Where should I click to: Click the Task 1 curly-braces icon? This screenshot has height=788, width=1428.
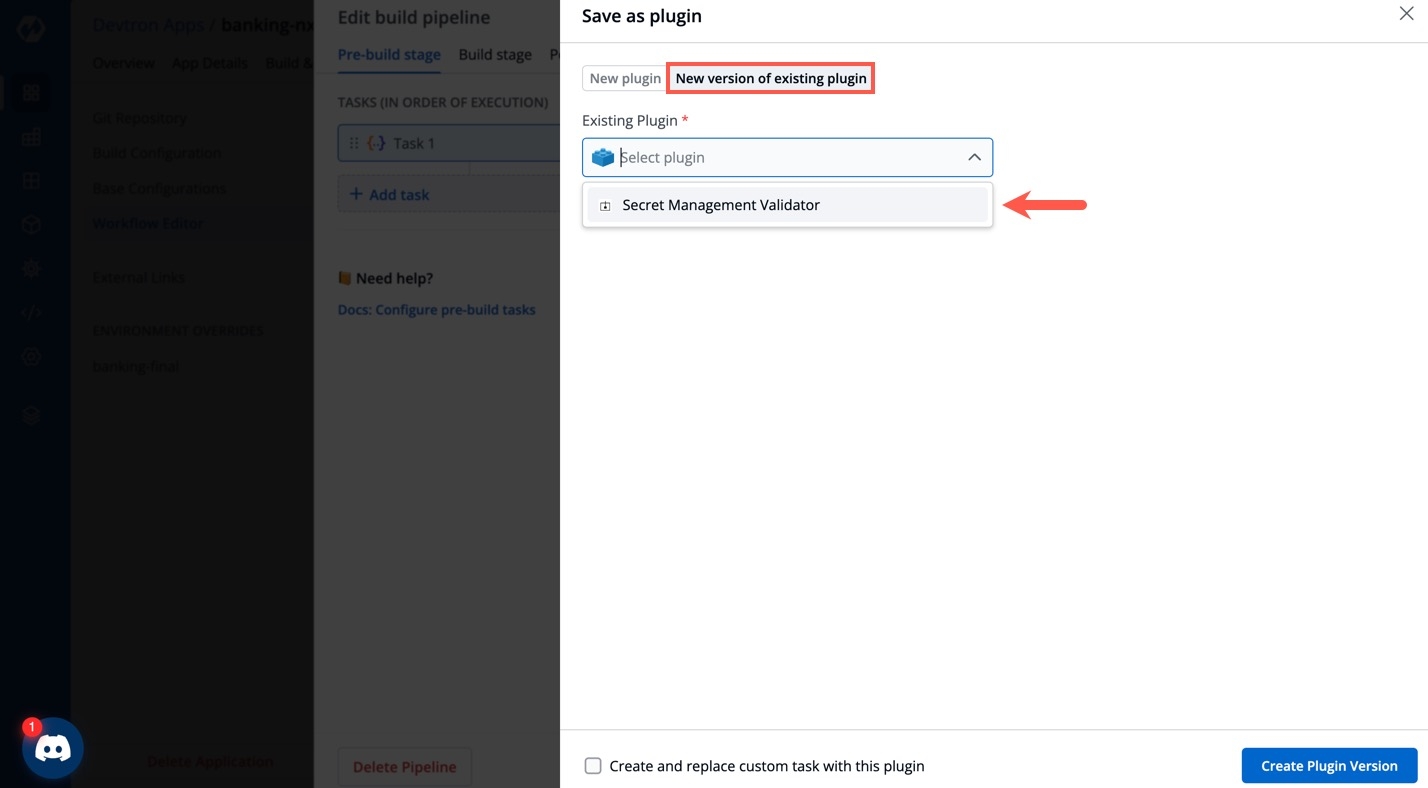(x=376, y=143)
